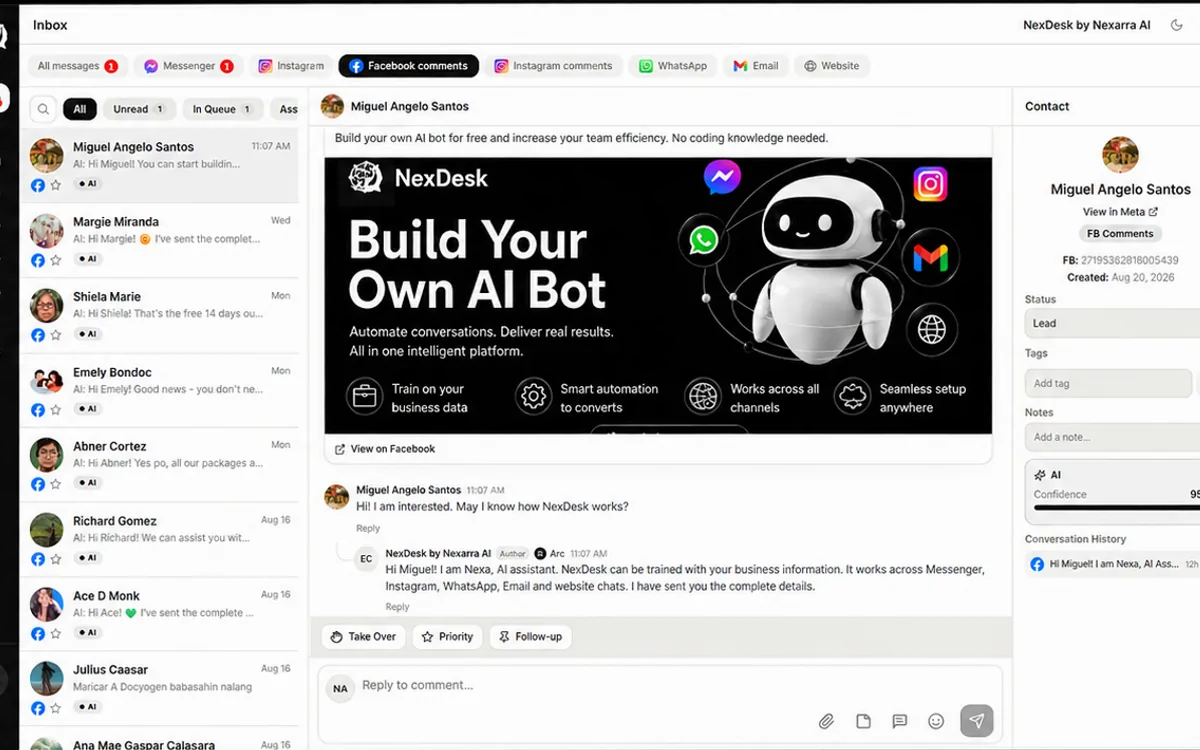Open the emoji picker icon

(x=936, y=721)
